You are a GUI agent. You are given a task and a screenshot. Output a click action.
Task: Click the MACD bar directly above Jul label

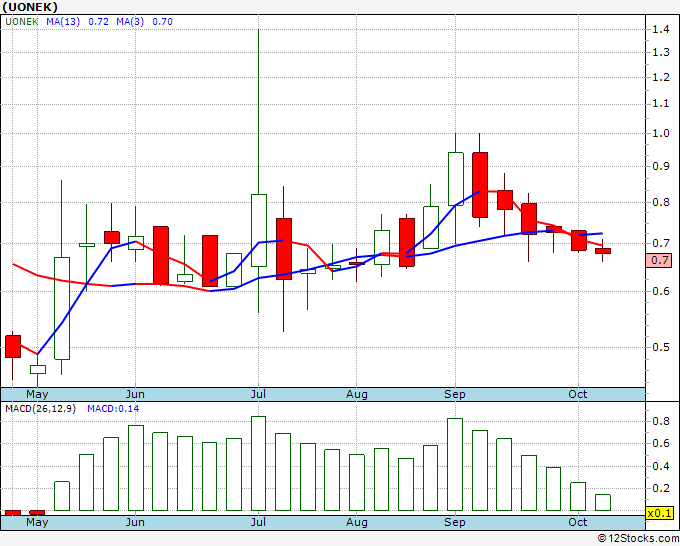click(x=259, y=464)
